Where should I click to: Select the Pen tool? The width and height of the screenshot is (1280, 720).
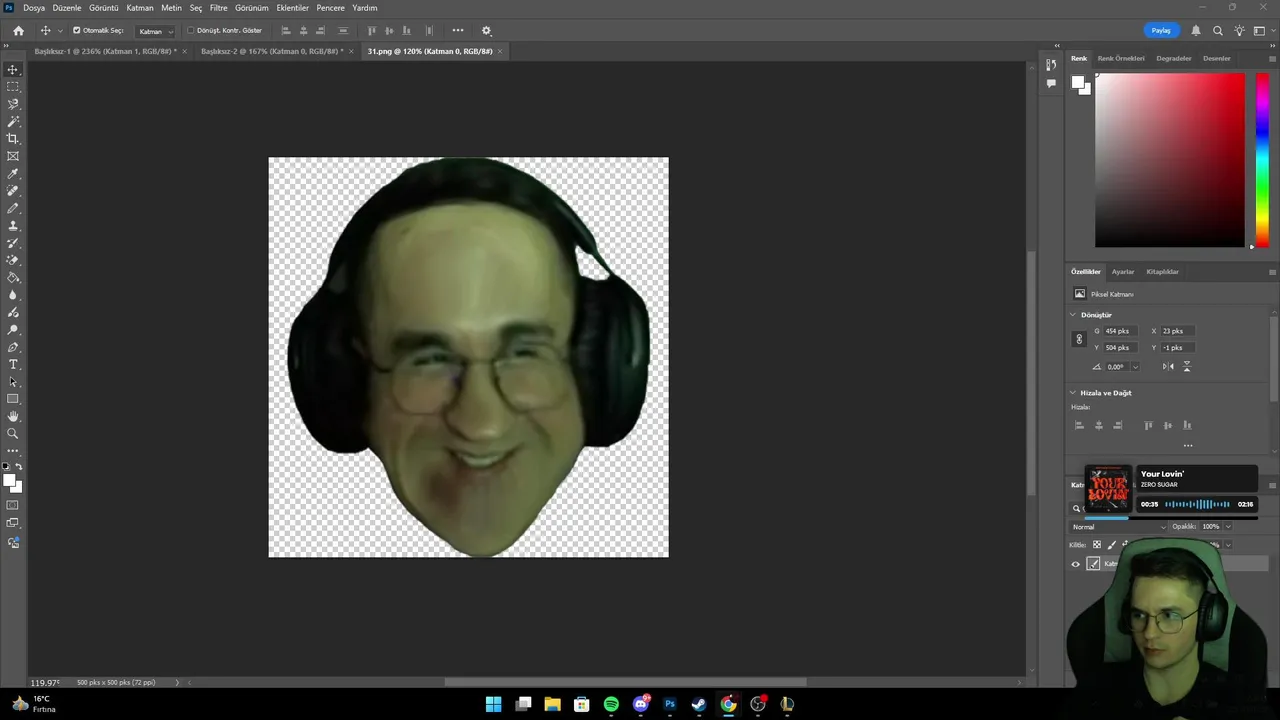point(13,347)
